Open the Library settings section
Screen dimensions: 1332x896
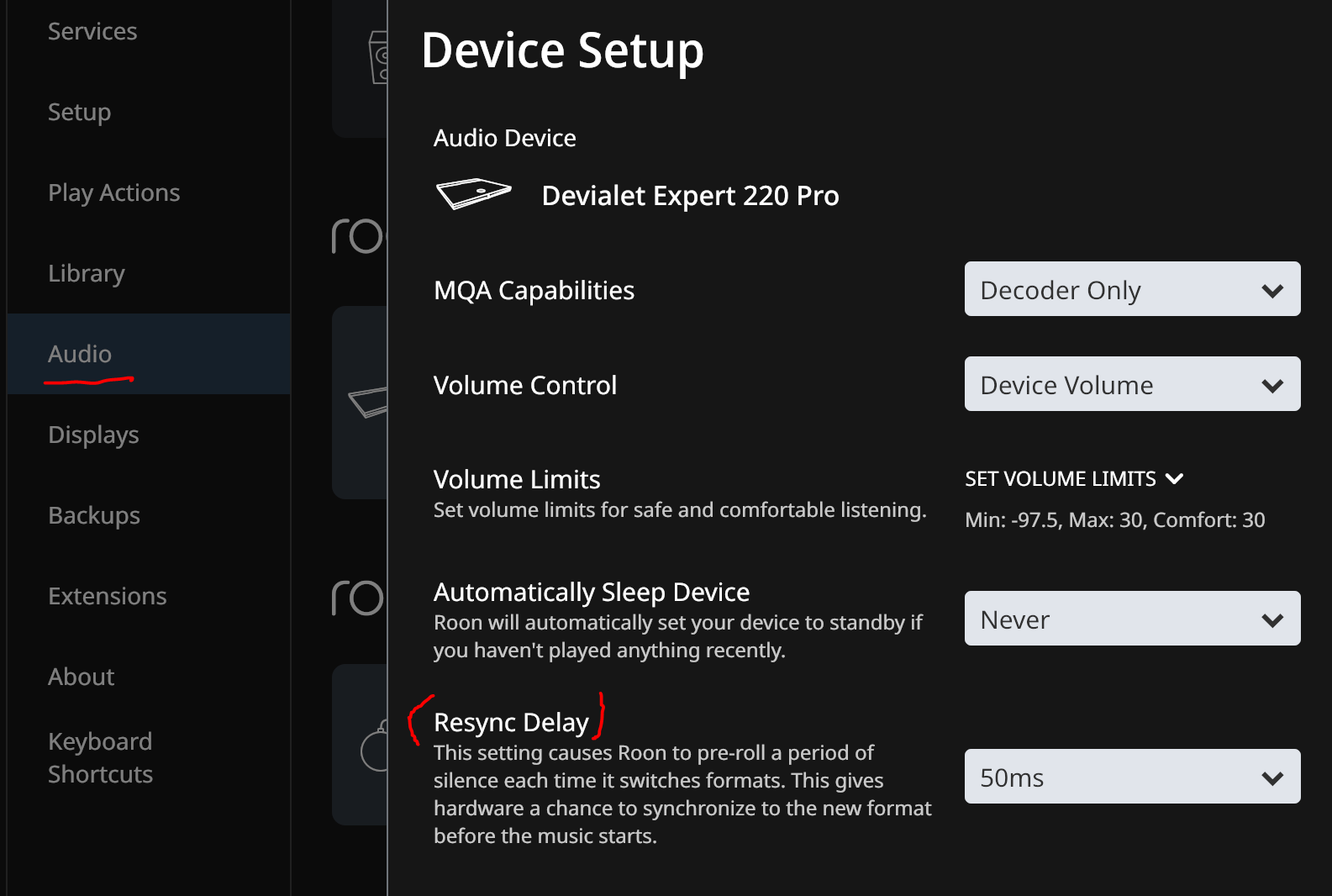pyautogui.click(x=87, y=273)
